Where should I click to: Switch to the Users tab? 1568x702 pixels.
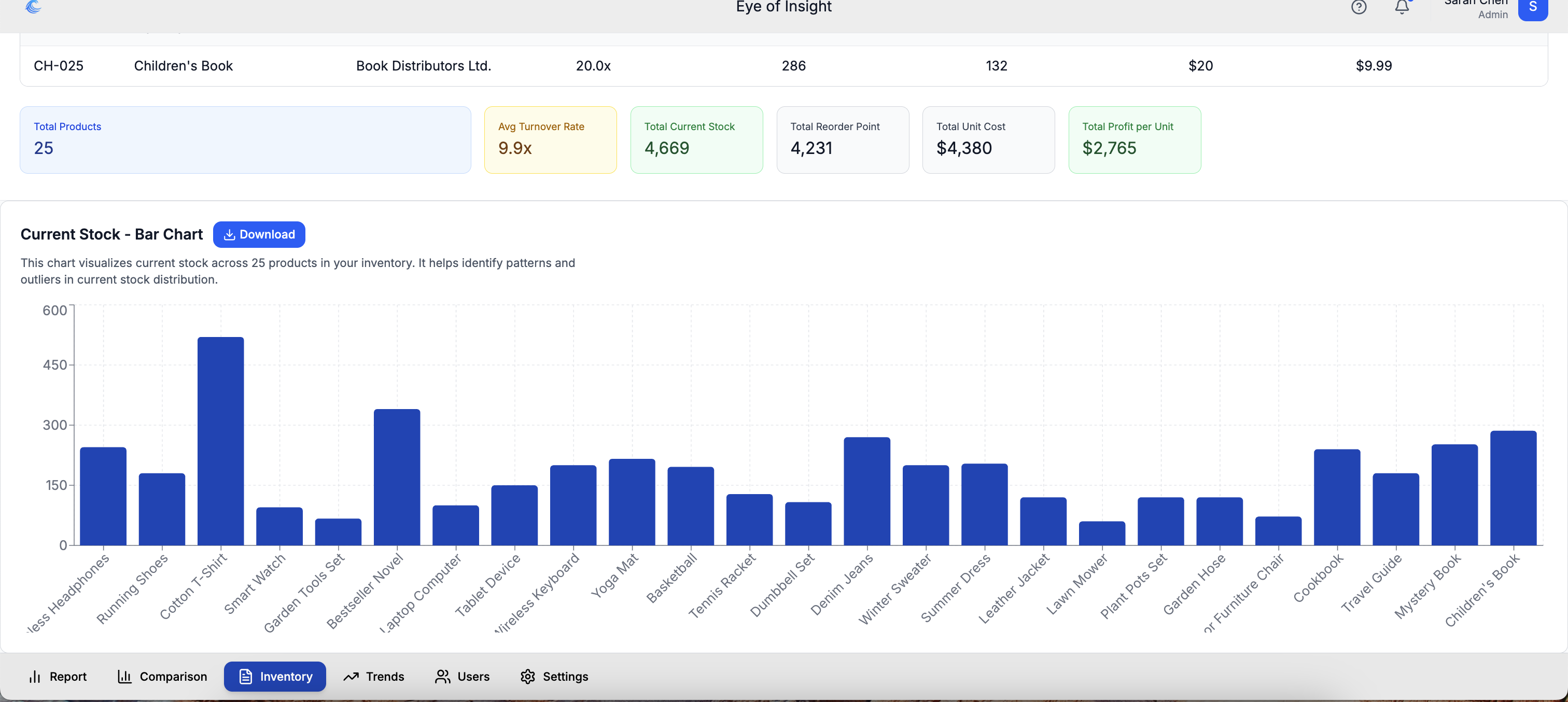pos(461,676)
